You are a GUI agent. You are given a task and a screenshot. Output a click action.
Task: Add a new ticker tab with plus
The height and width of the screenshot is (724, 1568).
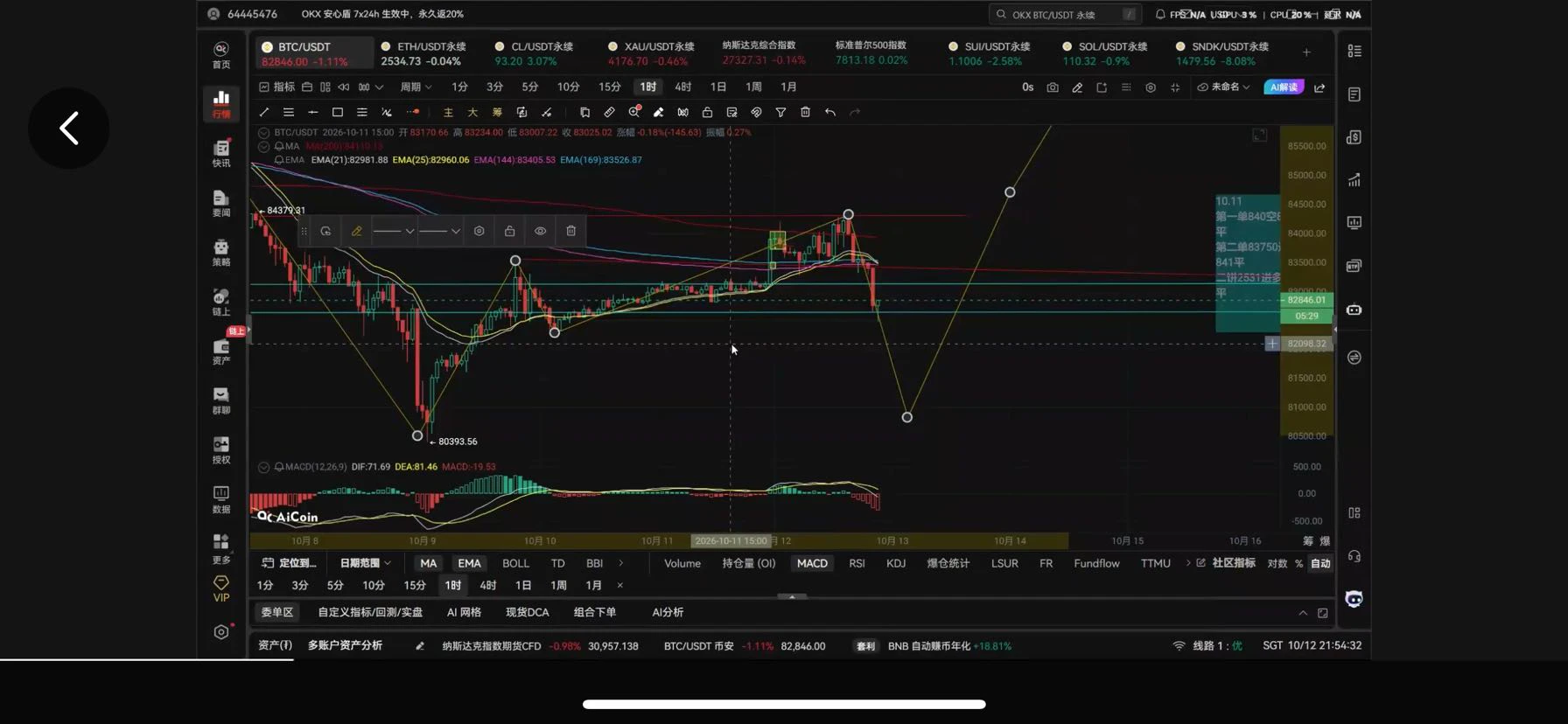(x=1306, y=53)
